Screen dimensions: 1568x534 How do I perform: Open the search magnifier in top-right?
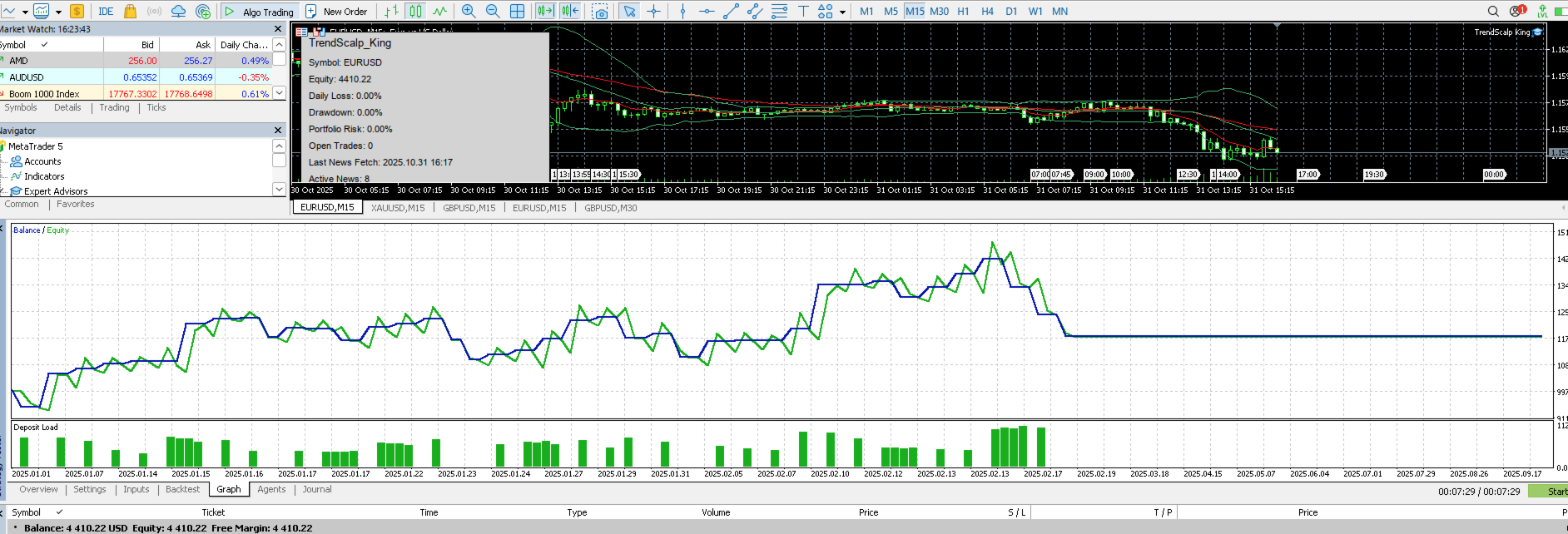[1493, 11]
